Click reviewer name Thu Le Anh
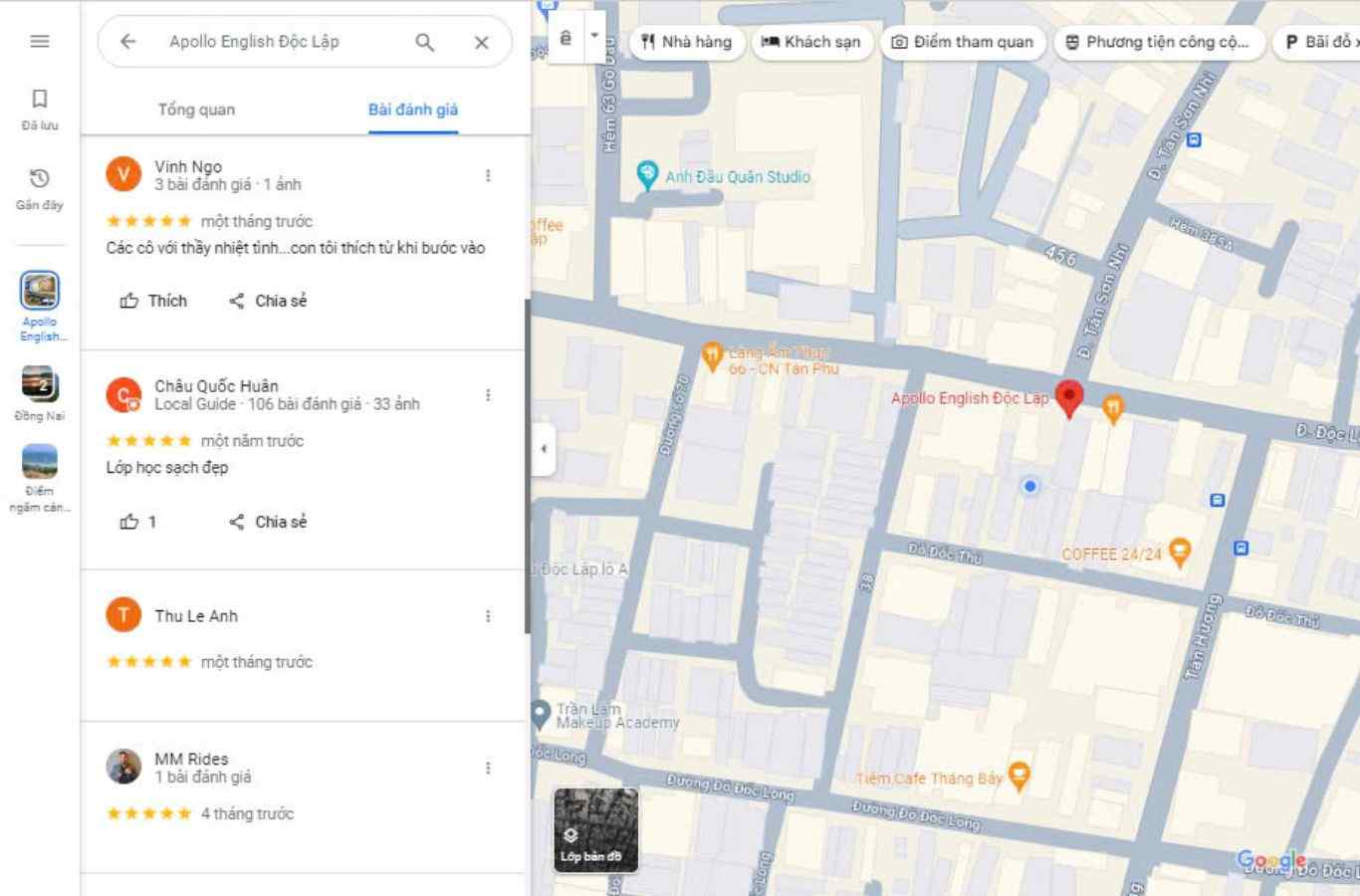1360x896 pixels. click(196, 616)
